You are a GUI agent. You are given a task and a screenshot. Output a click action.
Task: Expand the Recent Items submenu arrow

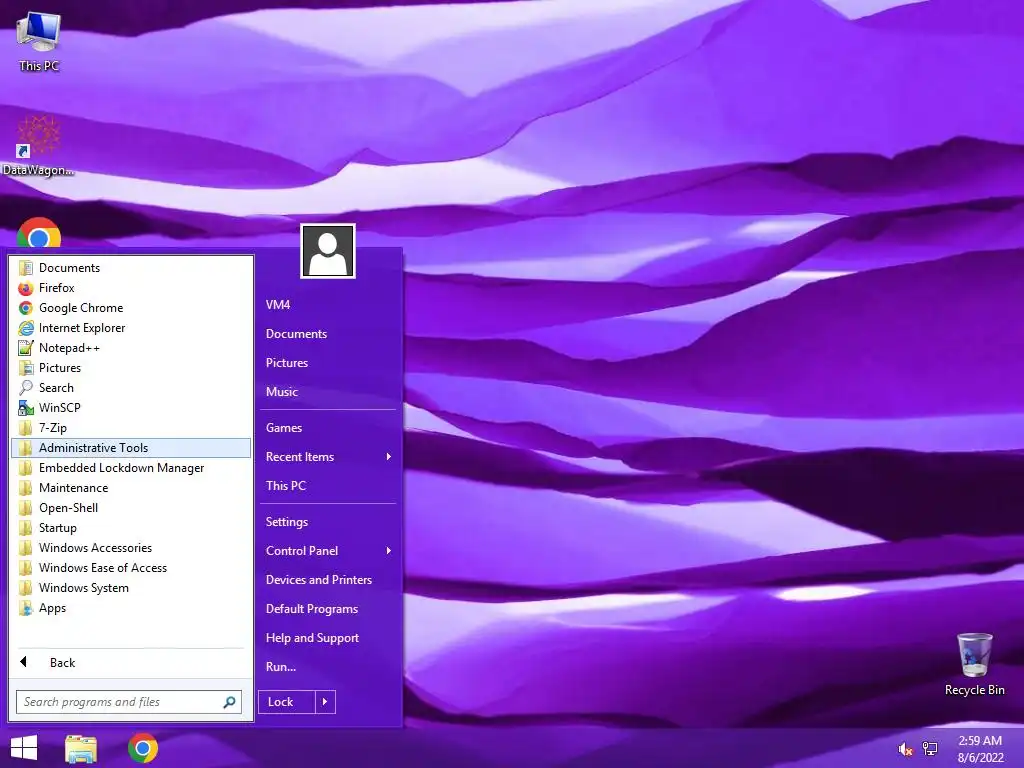pos(389,457)
